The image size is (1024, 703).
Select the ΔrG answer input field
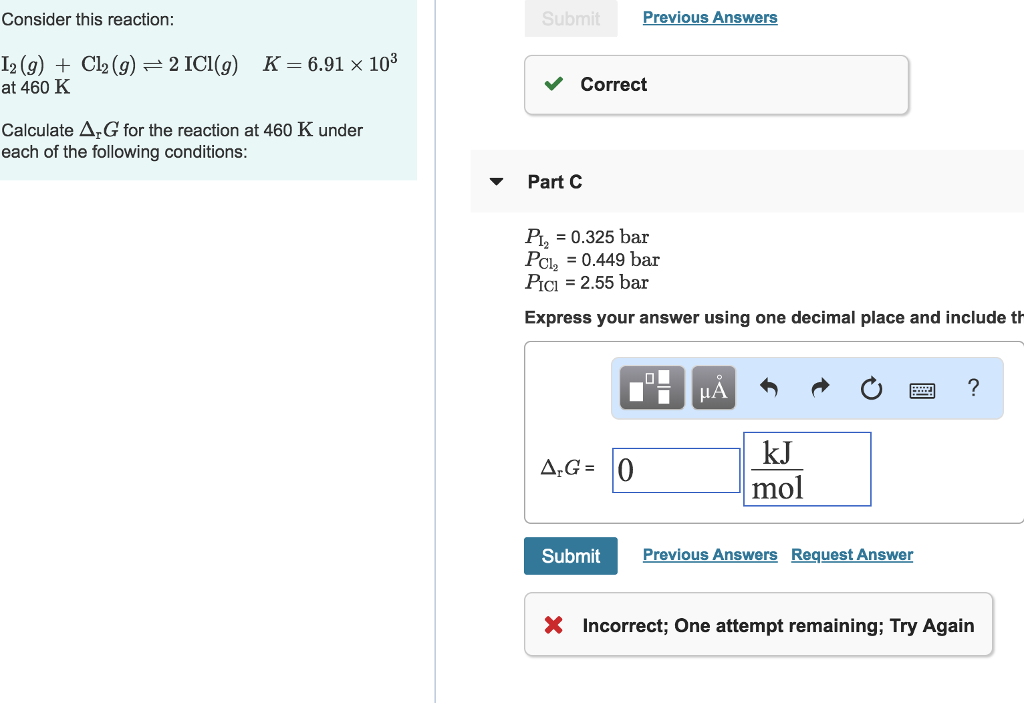coord(676,470)
